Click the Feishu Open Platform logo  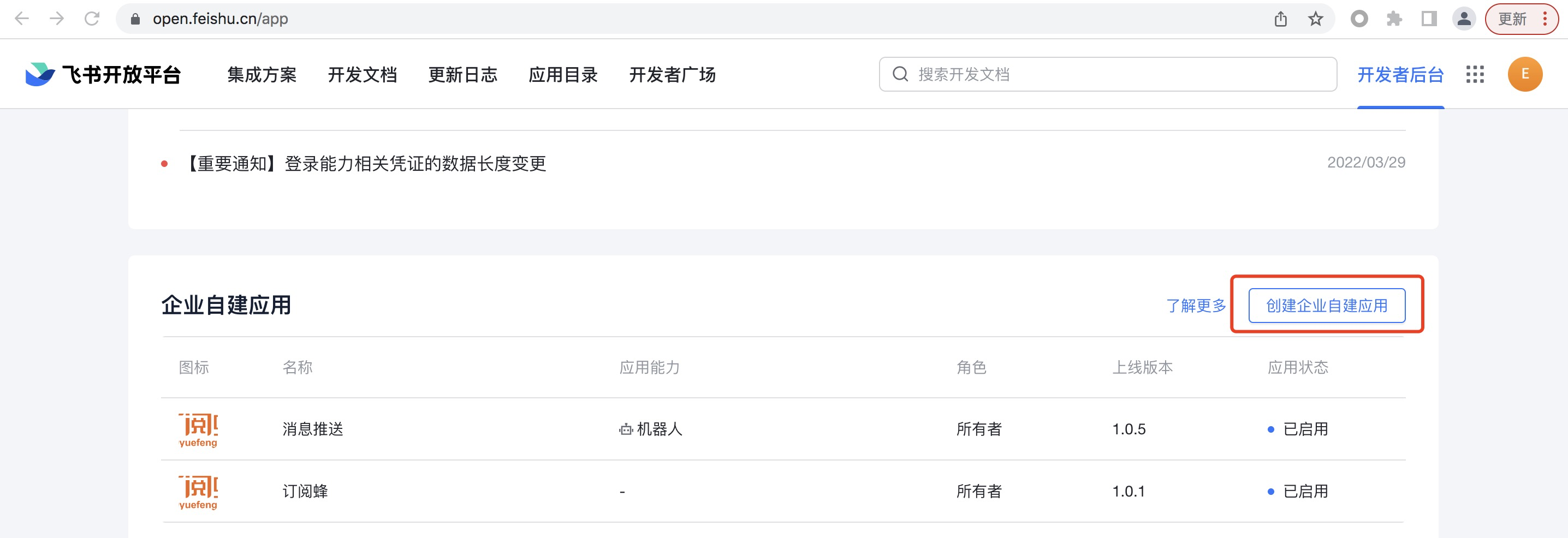pyautogui.click(x=104, y=74)
